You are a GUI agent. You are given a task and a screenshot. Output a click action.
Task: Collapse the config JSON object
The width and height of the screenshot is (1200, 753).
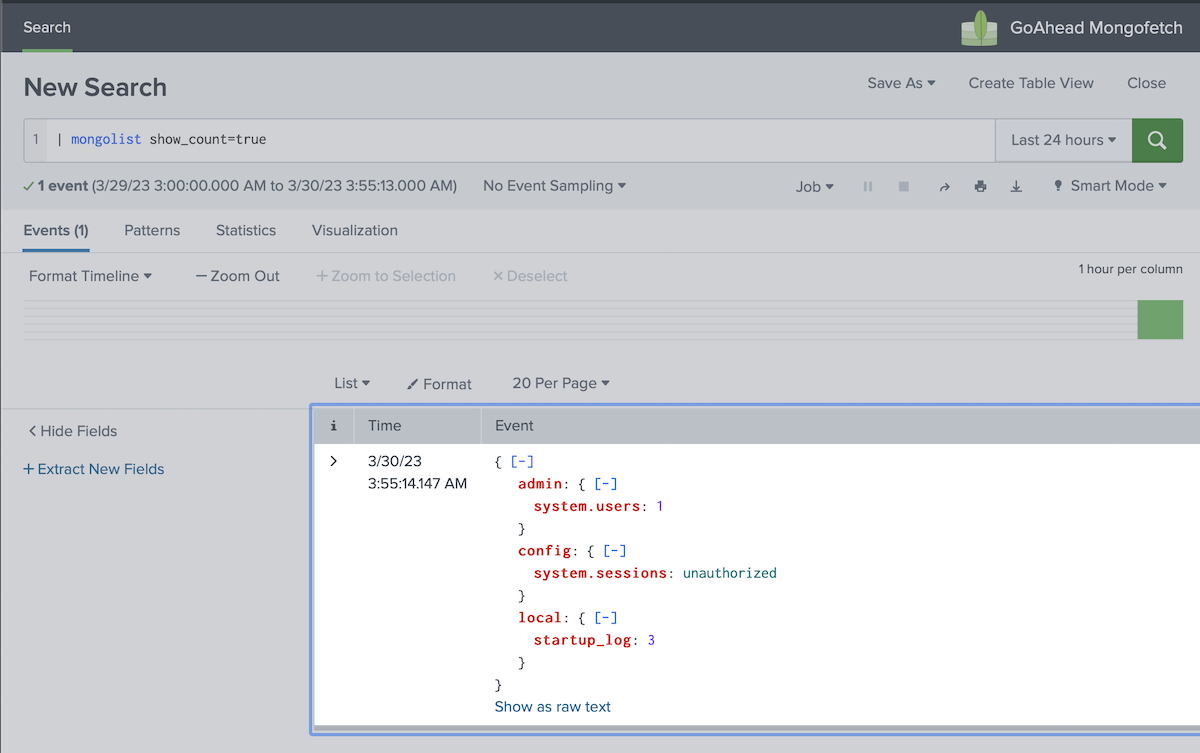point(614,551)
